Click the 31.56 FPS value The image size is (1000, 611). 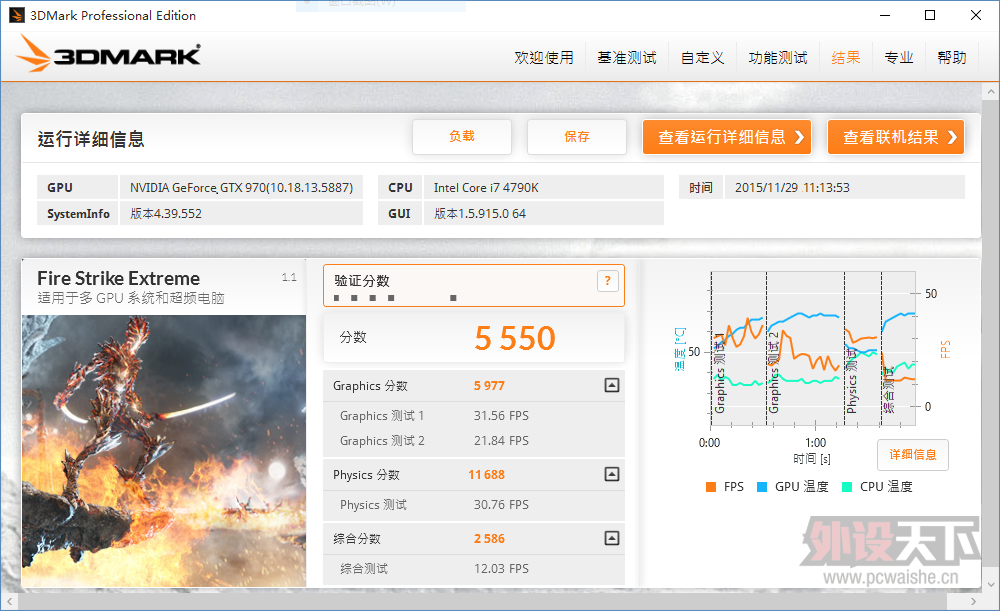pyautogui.click(x=501, y=416)
